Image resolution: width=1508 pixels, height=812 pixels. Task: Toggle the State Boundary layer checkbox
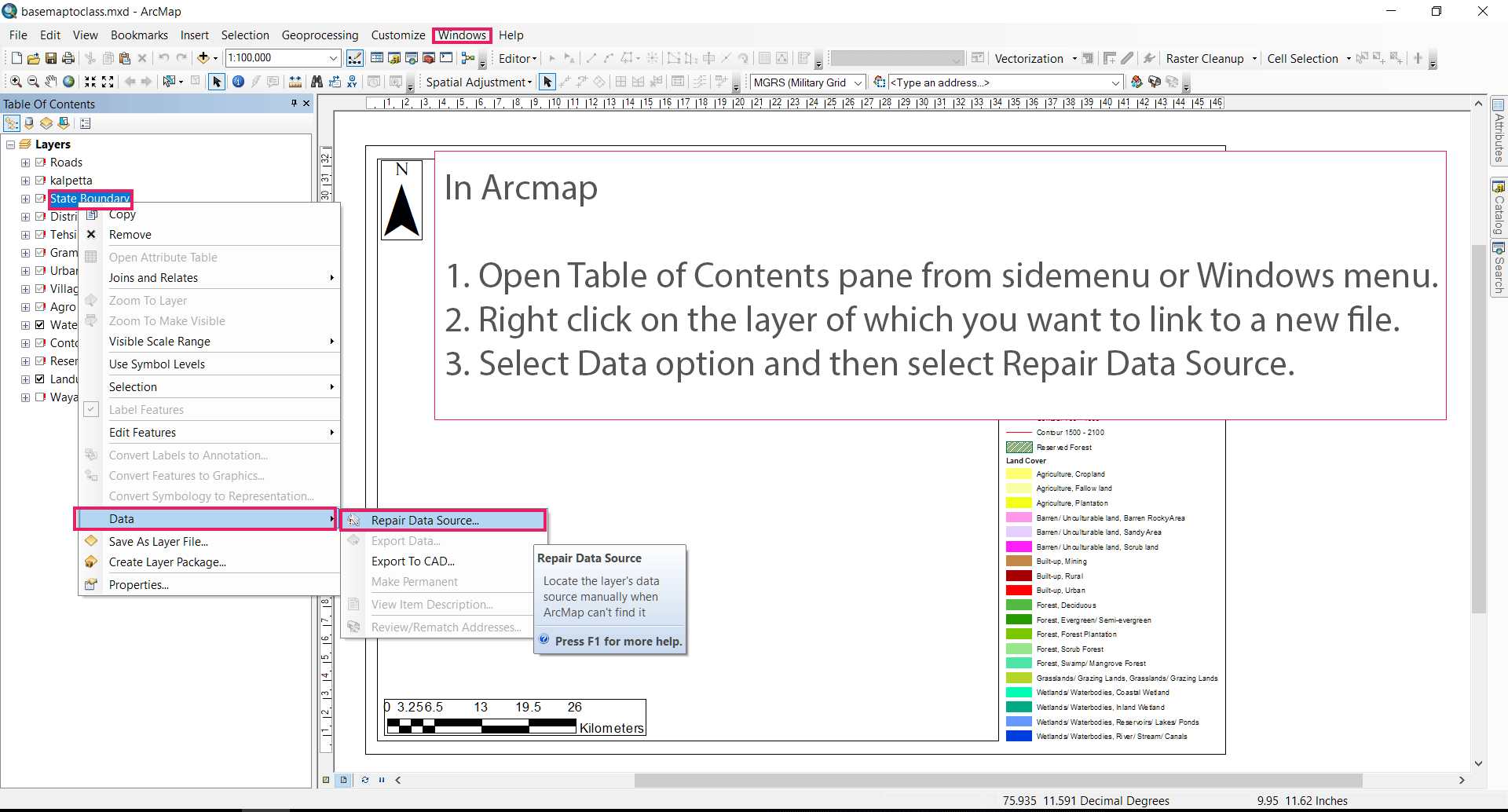point(40,199)
